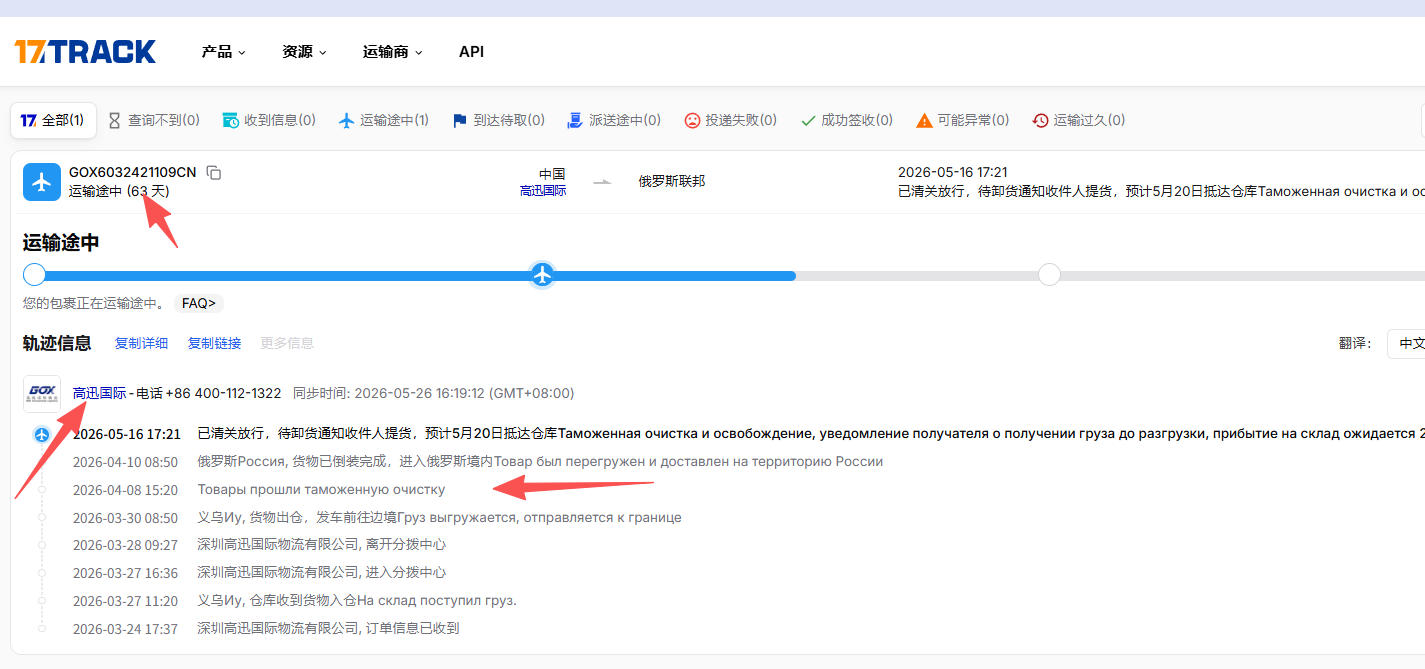The width and height of the screenshot is (1425, 669).
Task: Copy tracking number GOX6032421109CN via copy icon
Action: point(214,172)
